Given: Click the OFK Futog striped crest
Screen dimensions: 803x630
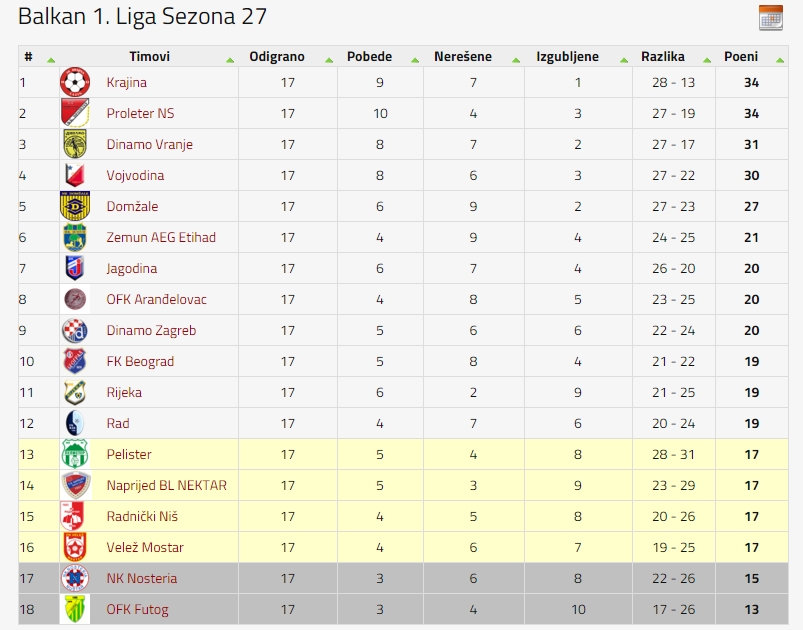Looking at the screenshot, I should coord(75,609).
